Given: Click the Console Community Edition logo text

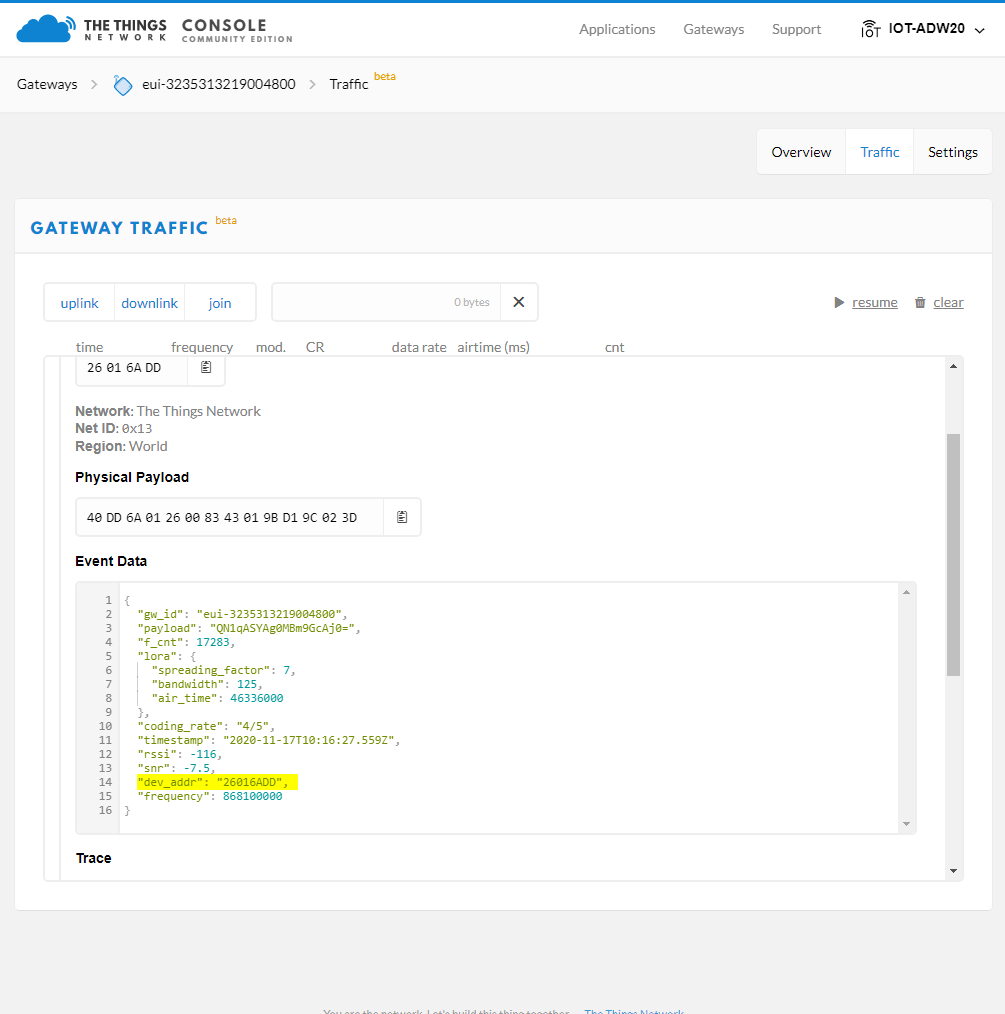Looking at the screenshot, I should click(x=237, y=30).
